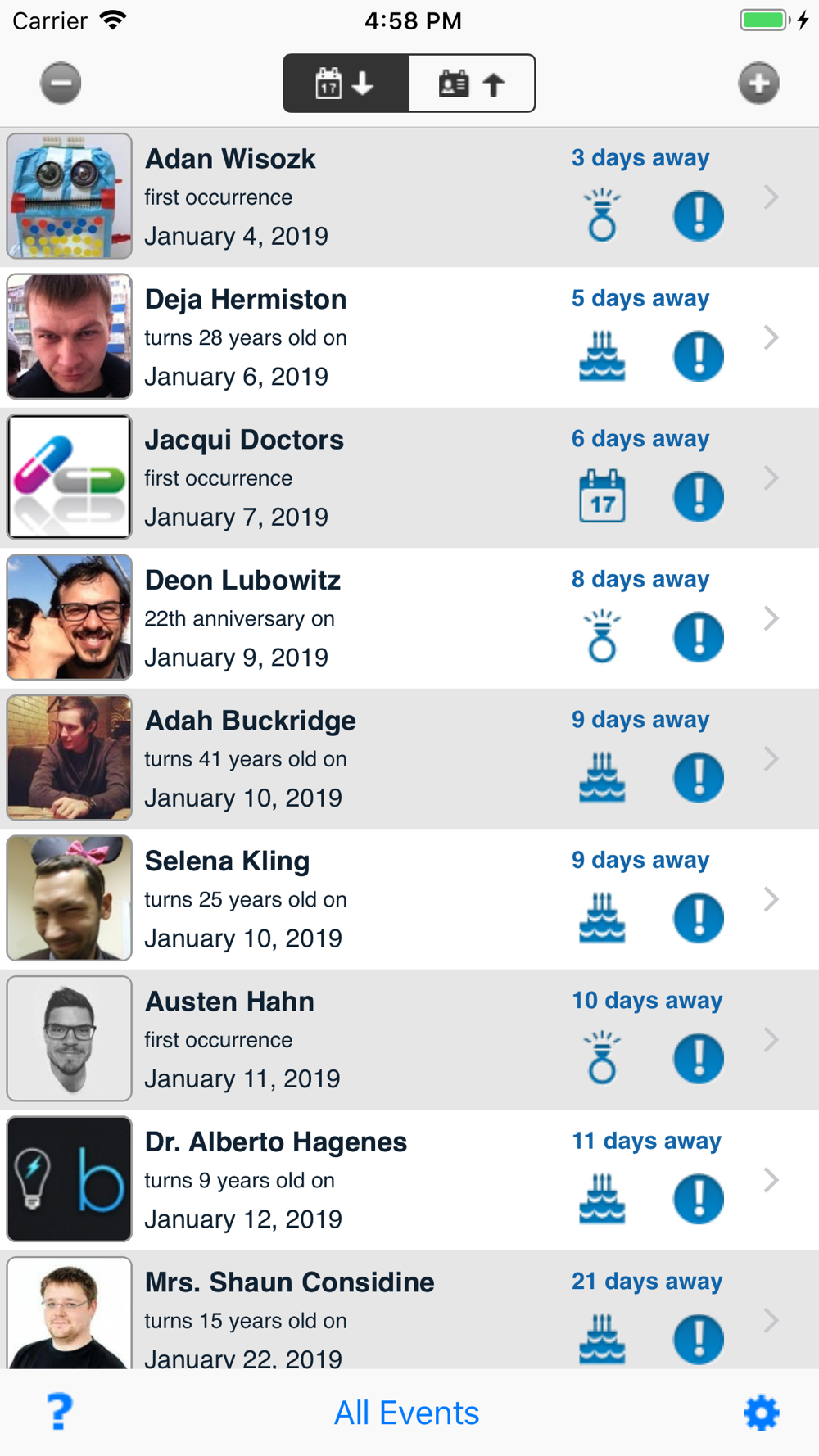
Task: Open the blue question mark help
Action: (59, 1412)
